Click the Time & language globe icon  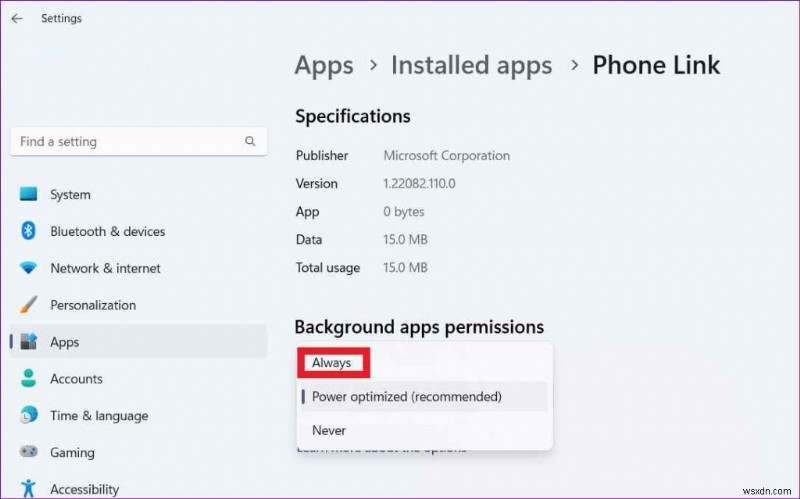29,415
